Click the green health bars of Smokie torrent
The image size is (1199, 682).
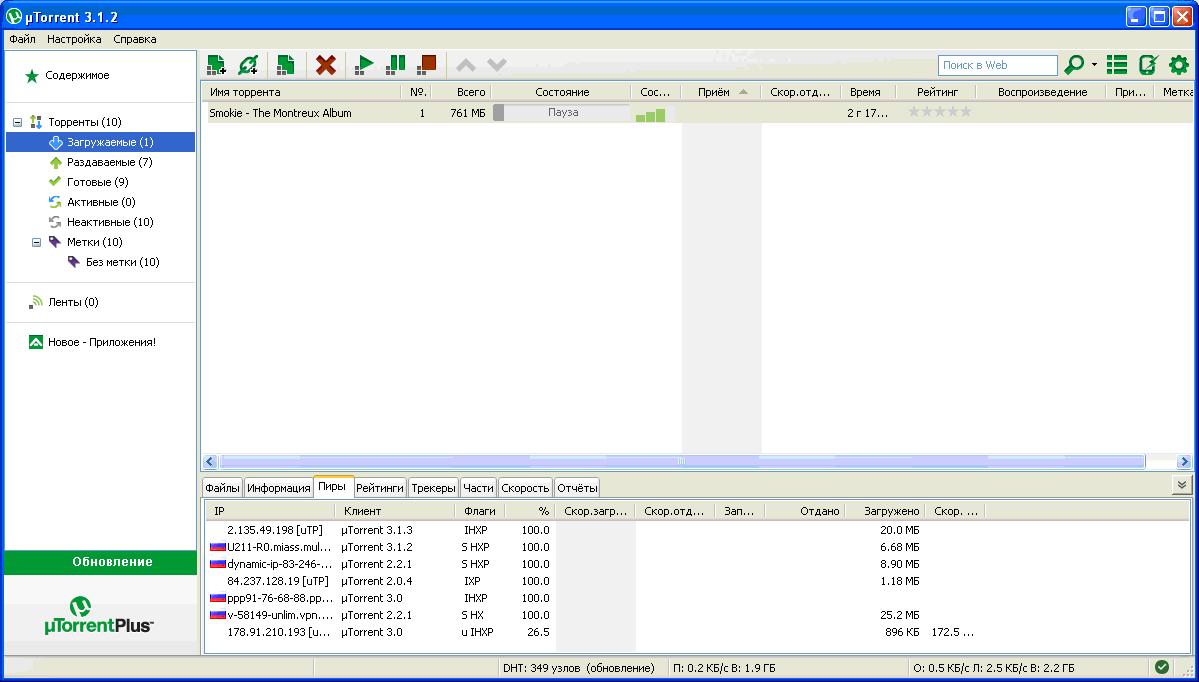point(651,115)
